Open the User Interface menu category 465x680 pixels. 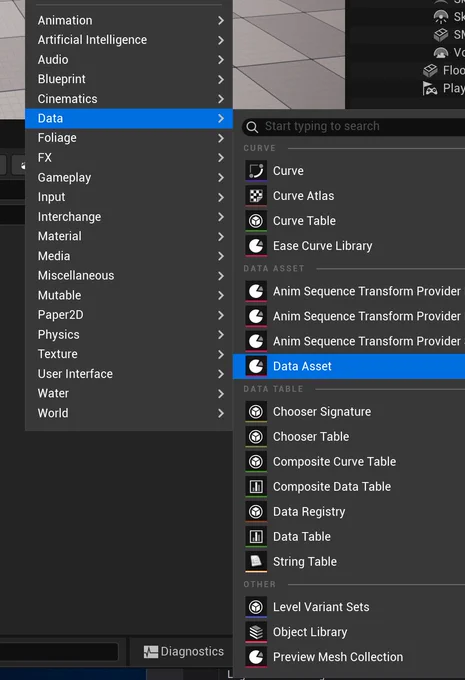(x=129, y=374)
